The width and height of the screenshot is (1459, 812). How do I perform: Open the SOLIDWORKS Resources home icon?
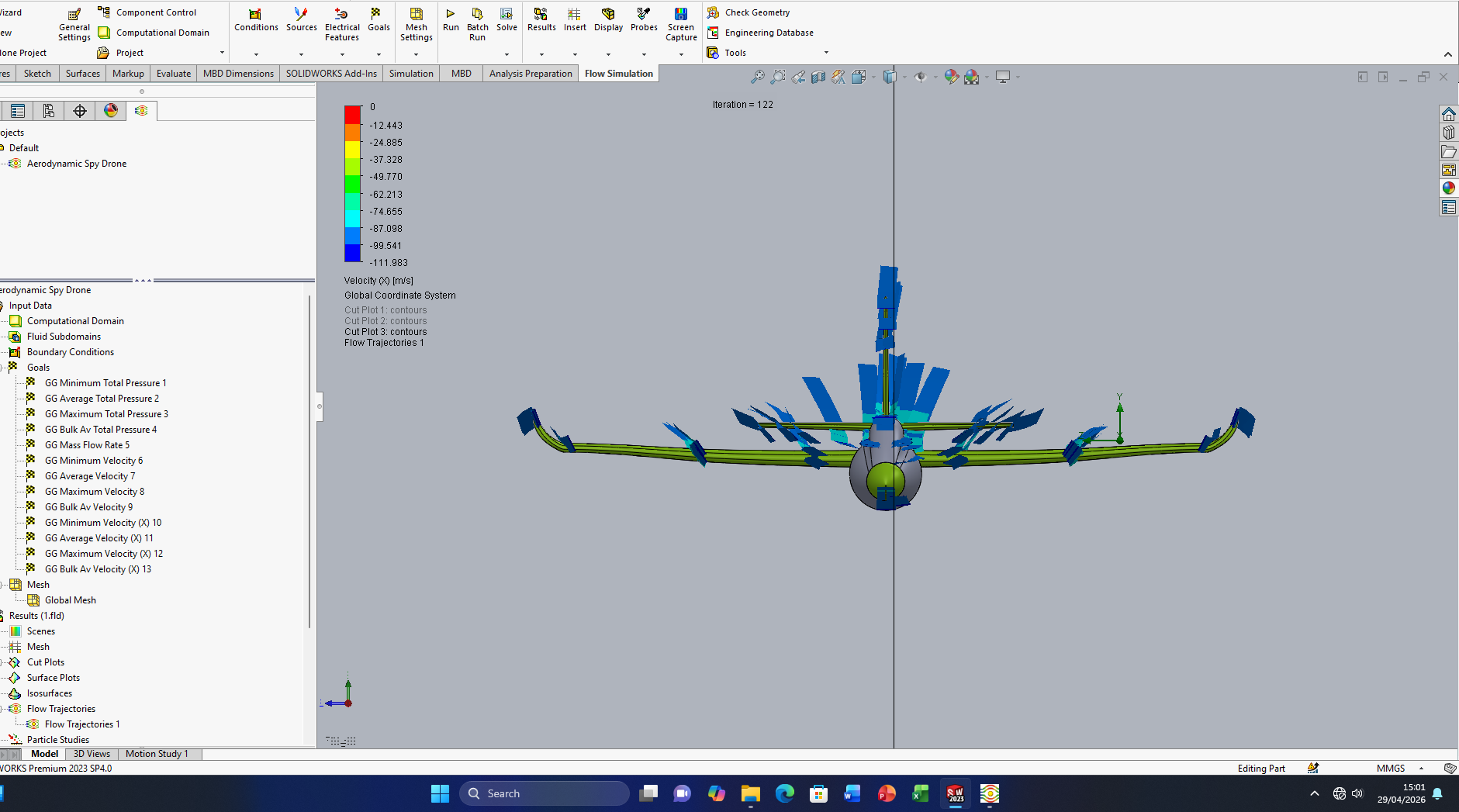1449,114
